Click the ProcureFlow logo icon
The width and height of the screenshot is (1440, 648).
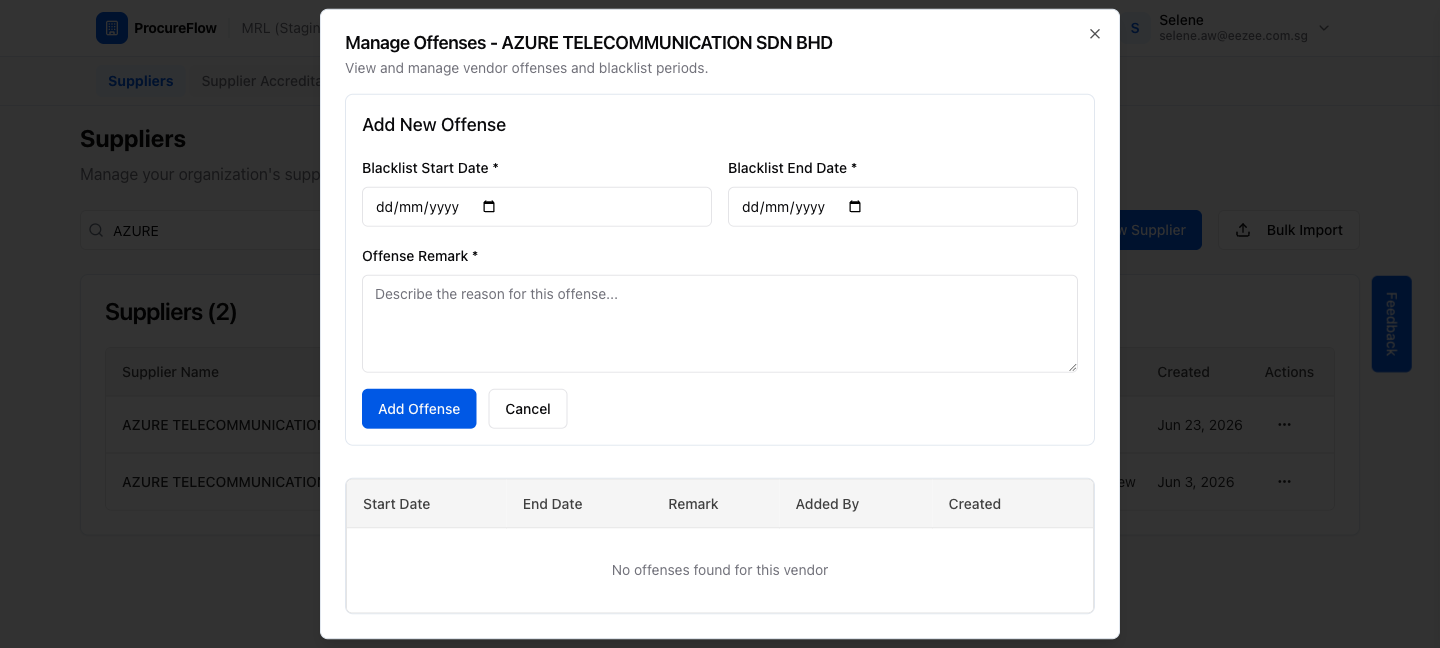(x=112, y=28)
